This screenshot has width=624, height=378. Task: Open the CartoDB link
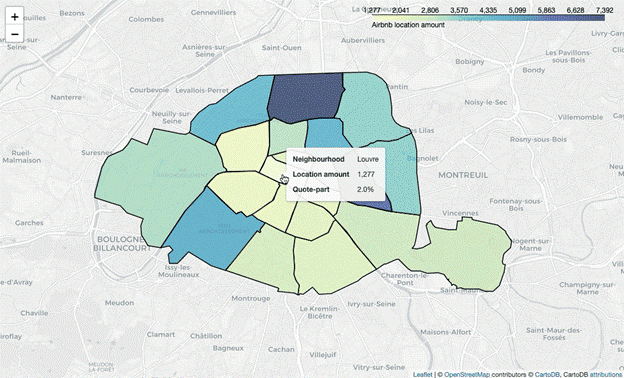pos(547,374)
